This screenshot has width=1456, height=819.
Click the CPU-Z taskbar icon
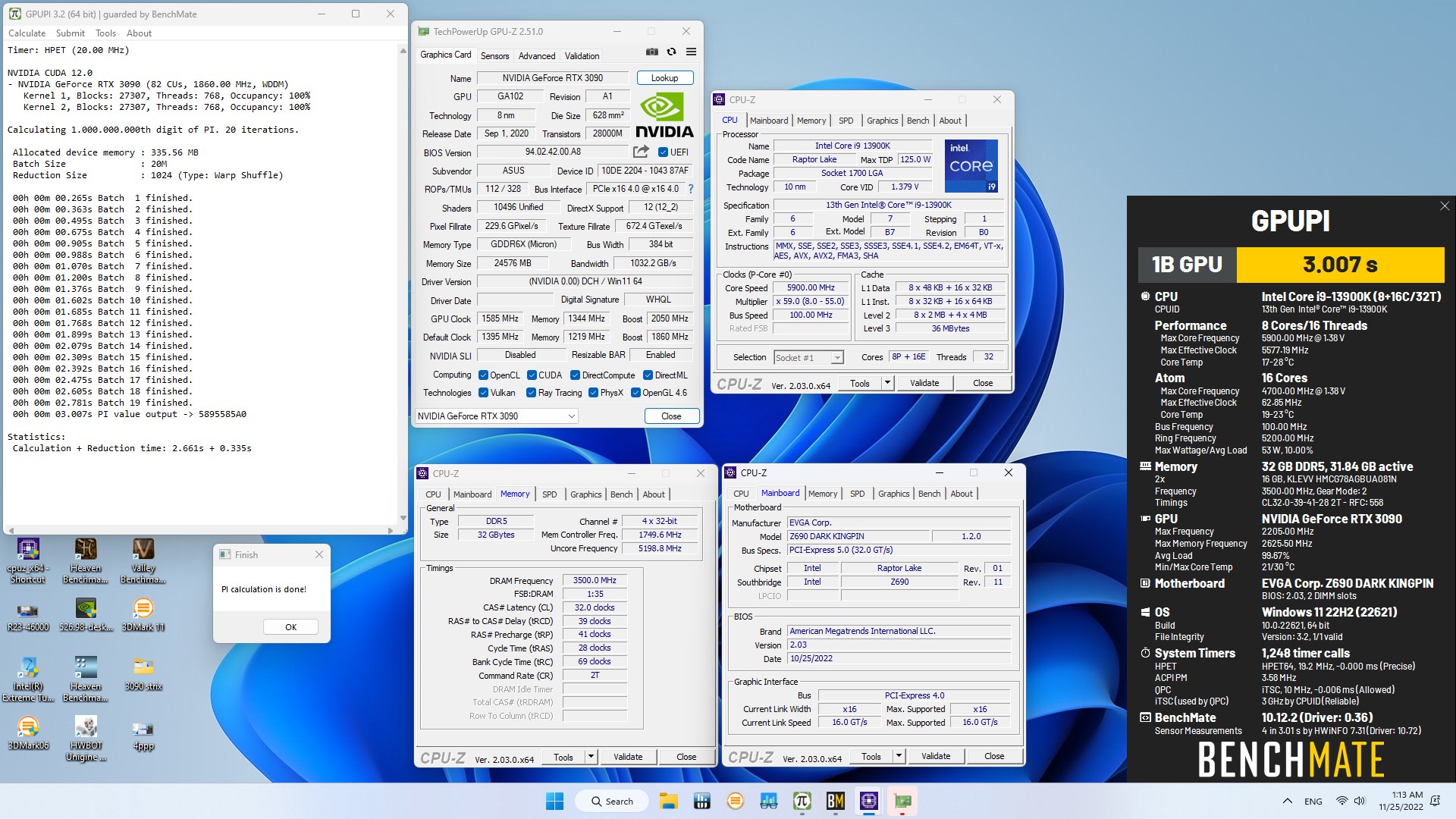click(x=868, y=801)
